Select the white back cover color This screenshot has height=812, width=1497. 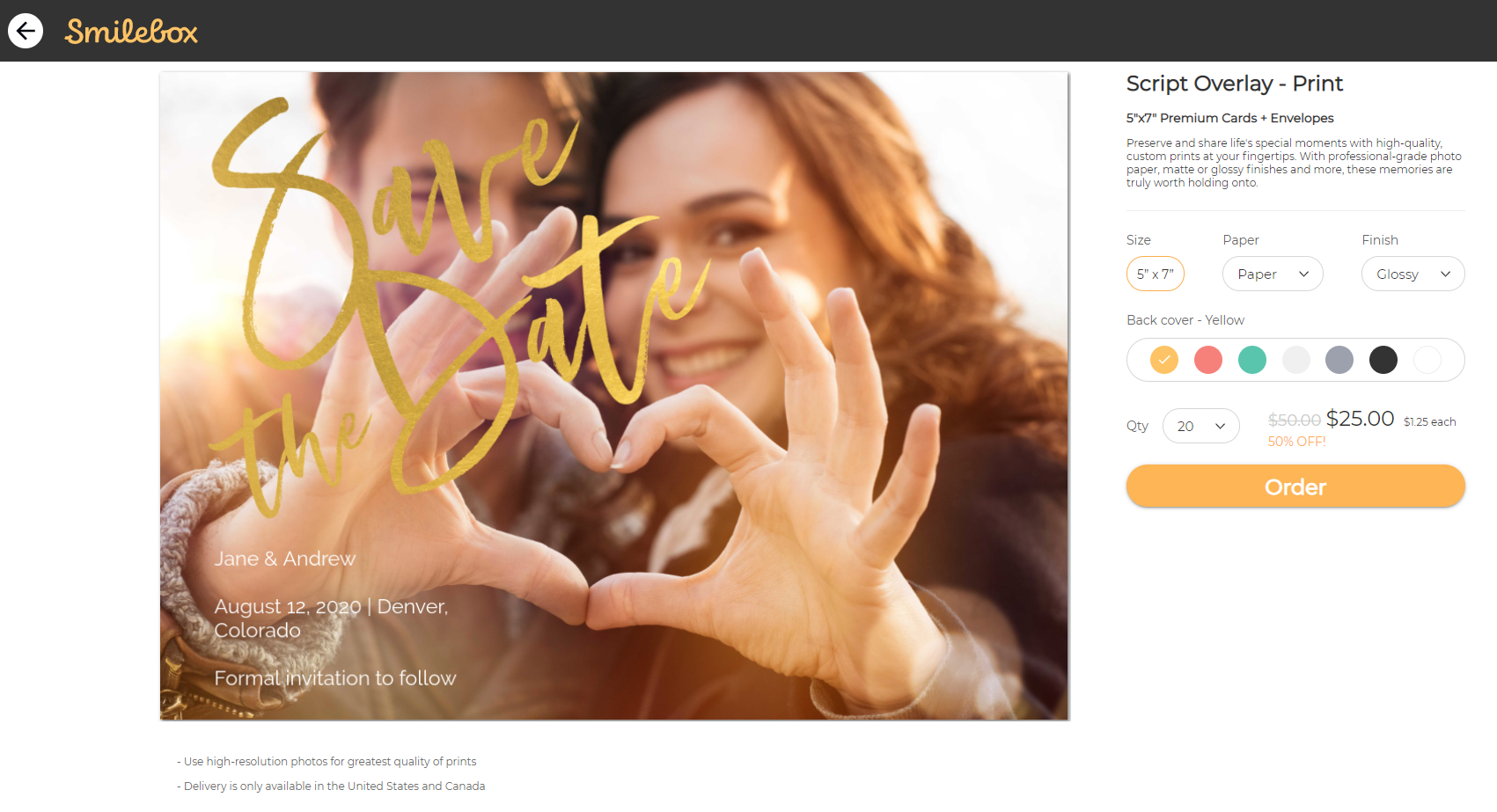click(1427, 360)
